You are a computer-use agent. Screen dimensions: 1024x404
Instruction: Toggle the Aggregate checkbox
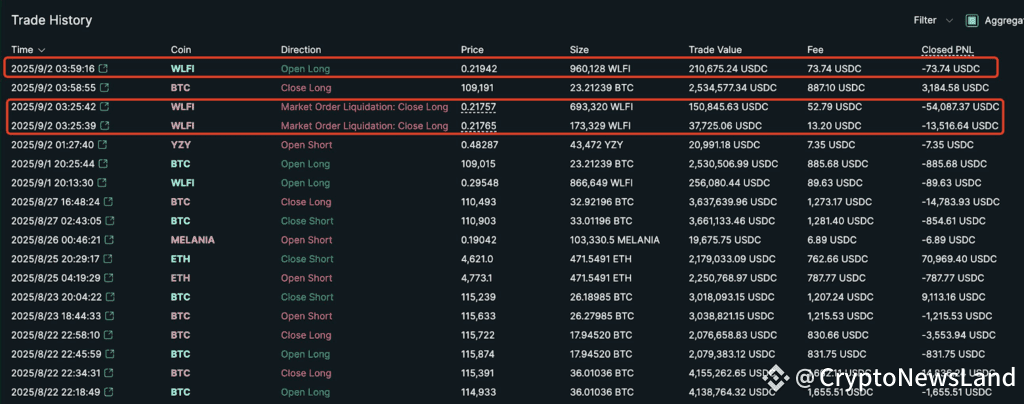pos(972,21)
